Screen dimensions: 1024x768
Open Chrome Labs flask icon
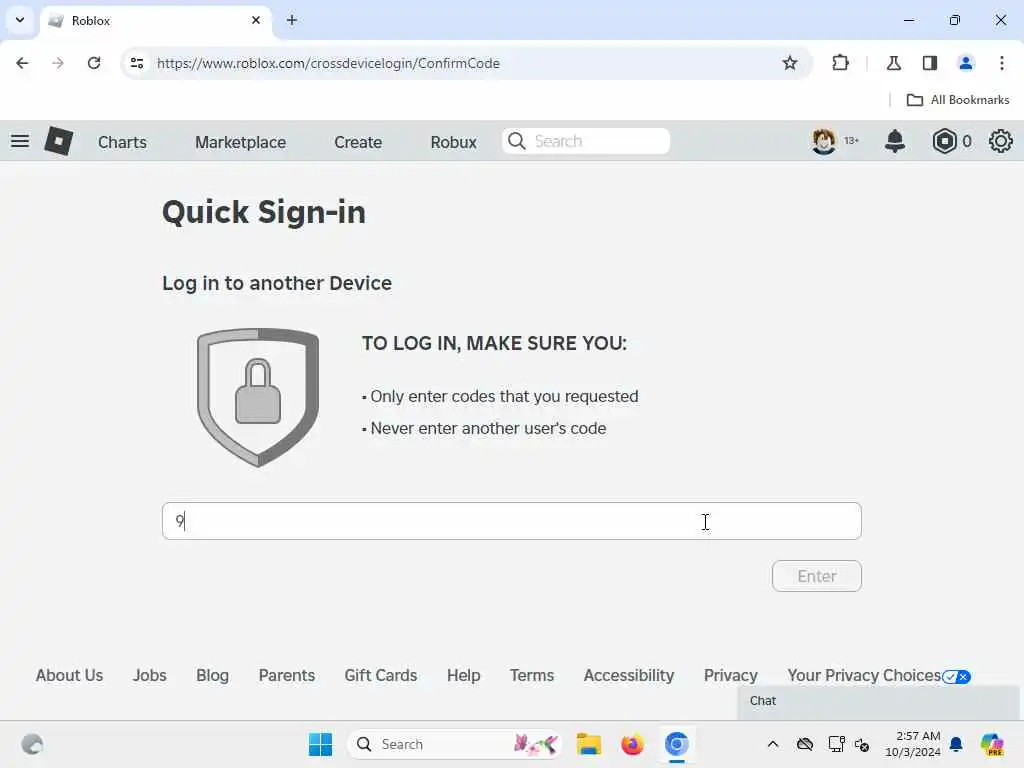[x=893, y=63]
